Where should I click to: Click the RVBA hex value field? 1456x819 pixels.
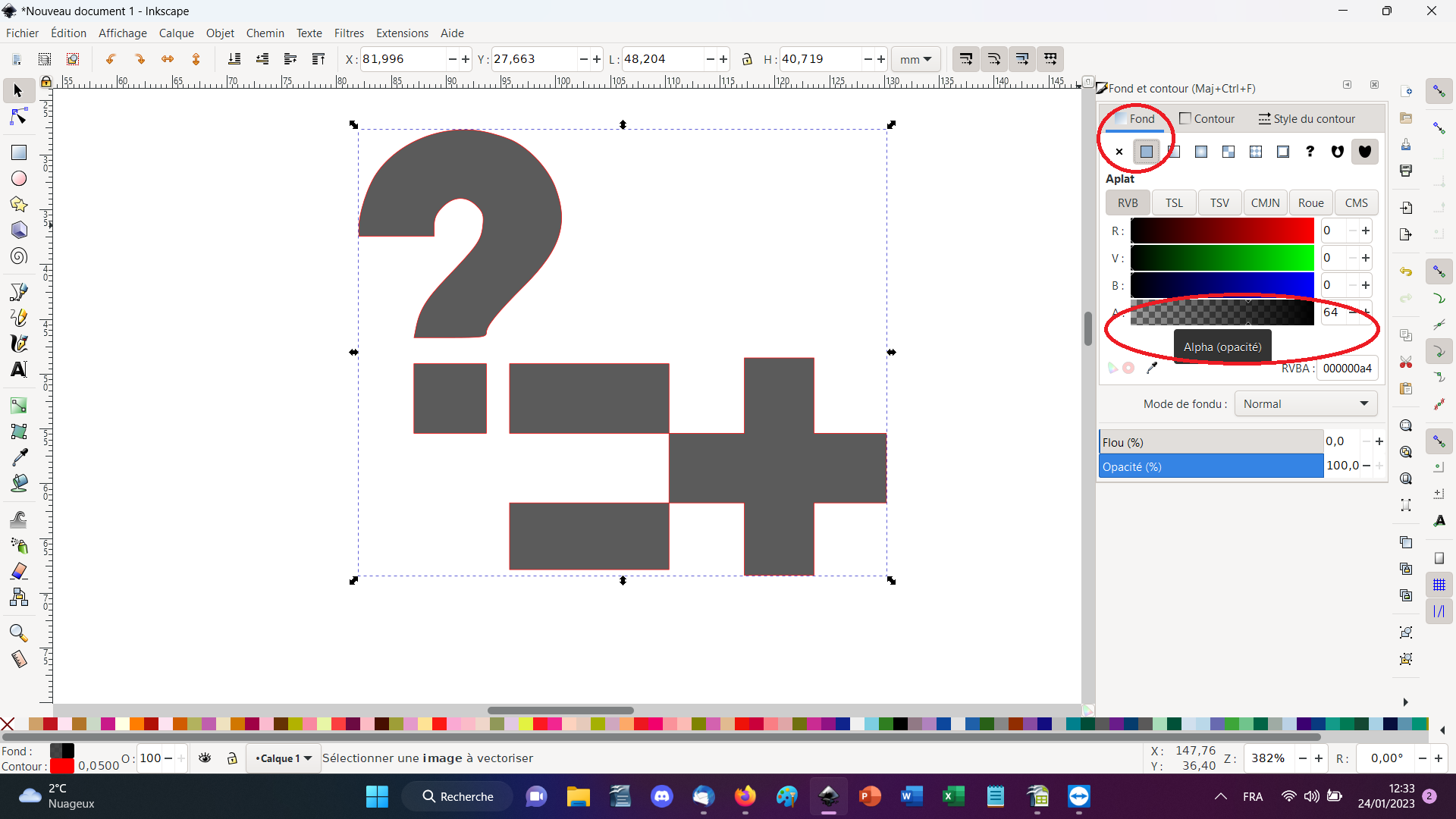1348,368
